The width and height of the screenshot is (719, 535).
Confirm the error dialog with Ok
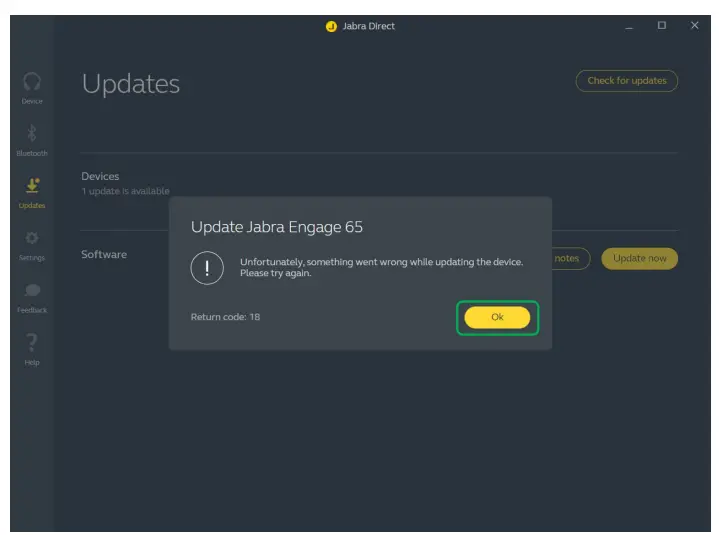point(497,317)
